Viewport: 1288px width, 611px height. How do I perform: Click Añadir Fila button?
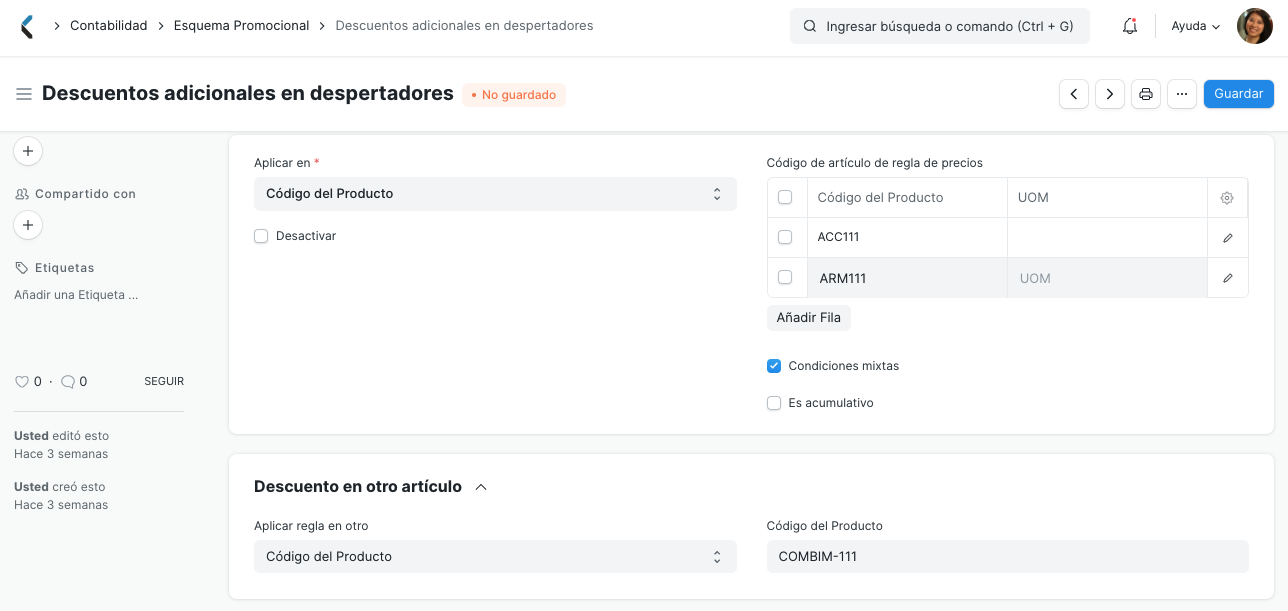click(809, 318)
